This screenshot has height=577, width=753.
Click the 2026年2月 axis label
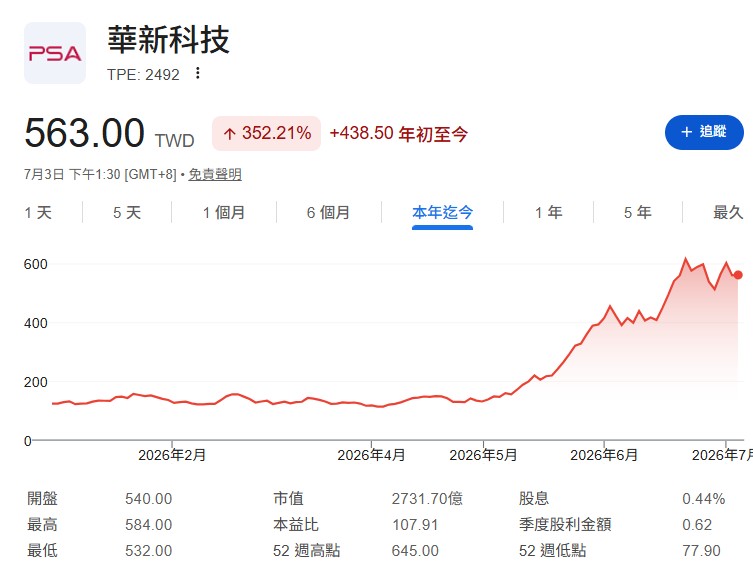pyautogui.click(x=172, y=455)
